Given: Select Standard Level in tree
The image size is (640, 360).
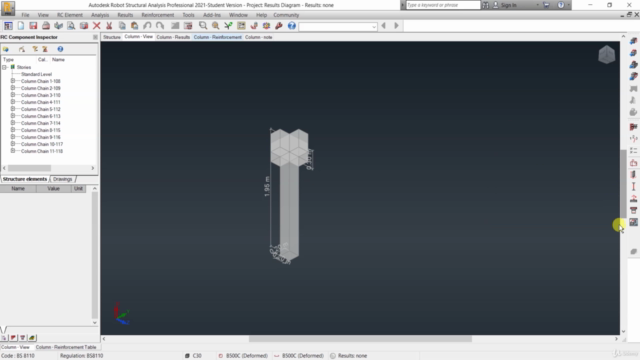Looking at the screenshot, I should (36, 74).
